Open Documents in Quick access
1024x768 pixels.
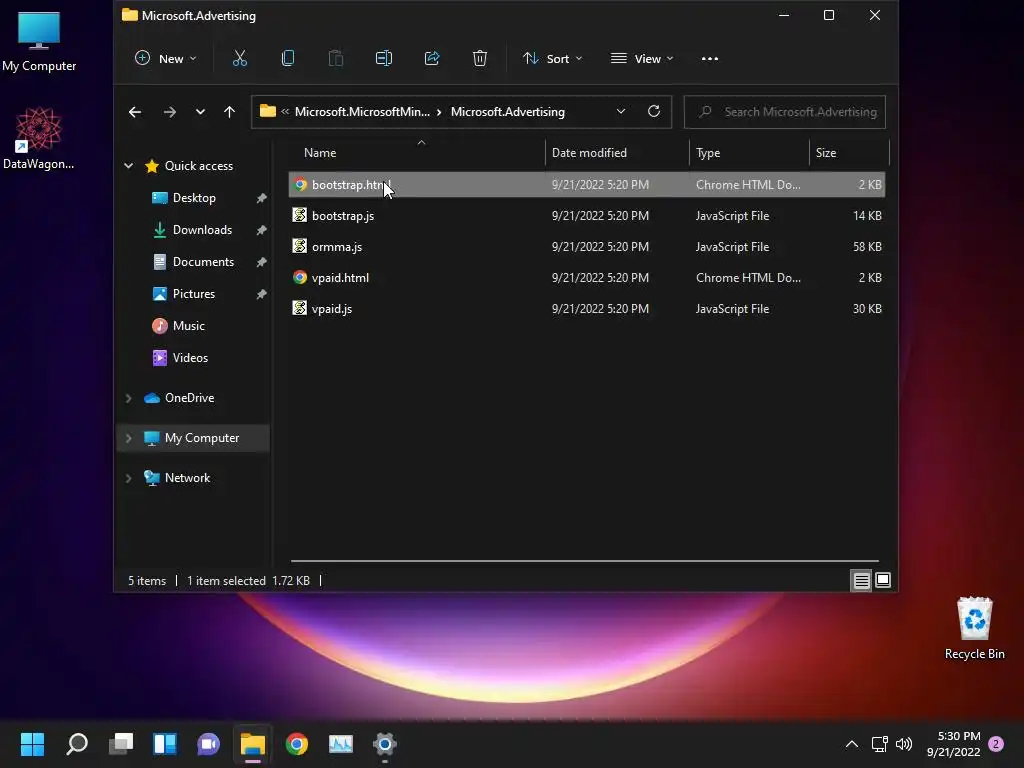pyautogui.click(x=203, y=262)
